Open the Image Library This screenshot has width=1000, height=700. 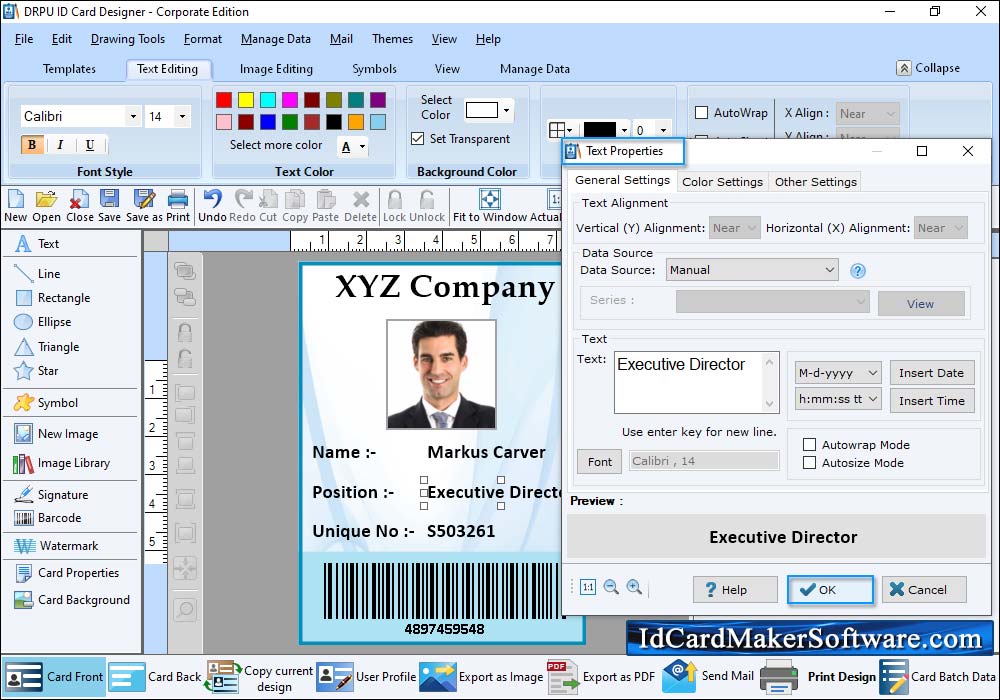(x=62, y=463)
